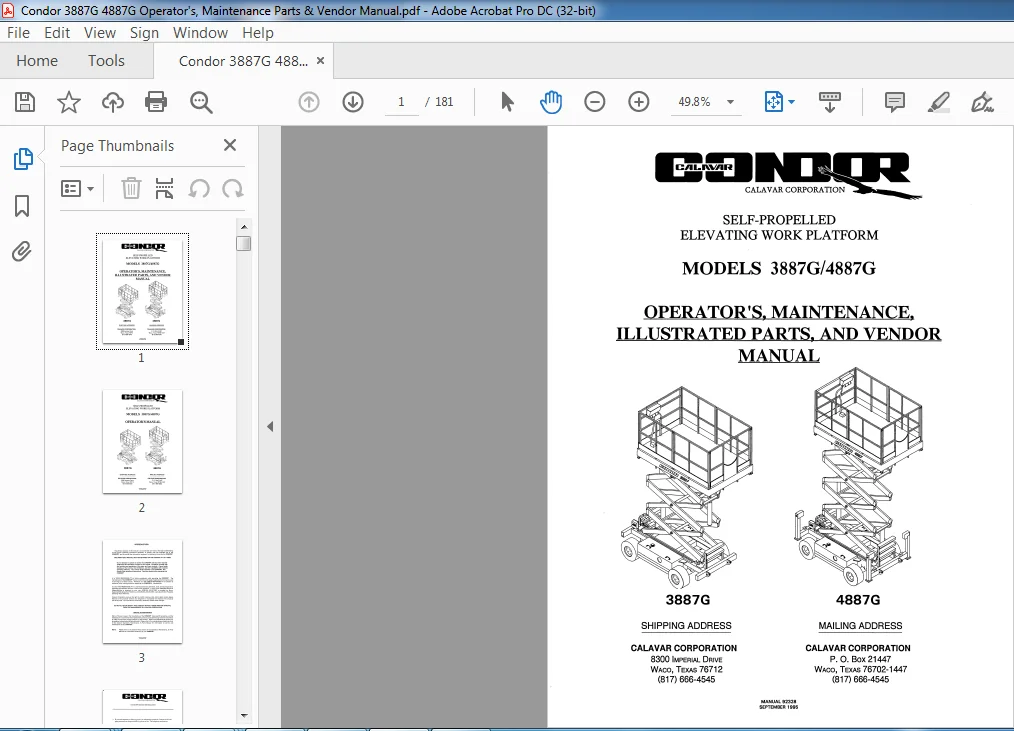Image resolution: width=1014 pixels, height=731 pixels.
Task: Open the Window menu
Action: [x=200, y=32]
